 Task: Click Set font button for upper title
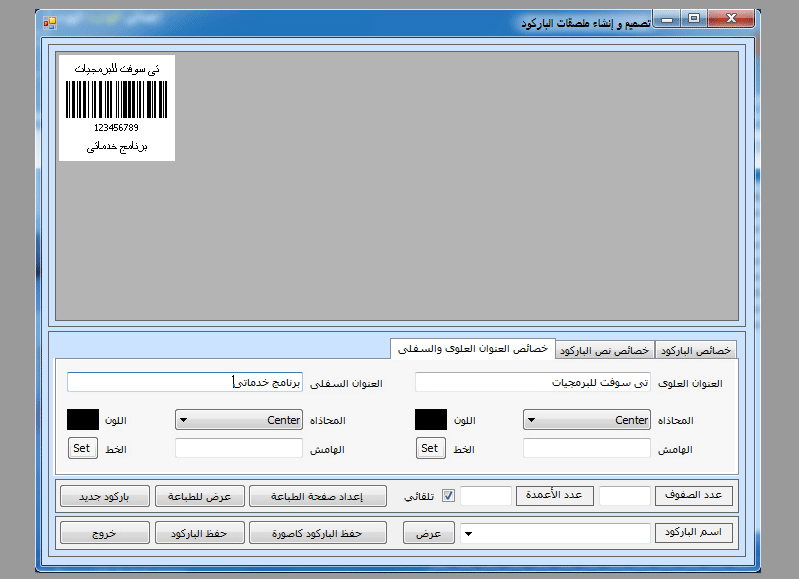coord(431,449)
